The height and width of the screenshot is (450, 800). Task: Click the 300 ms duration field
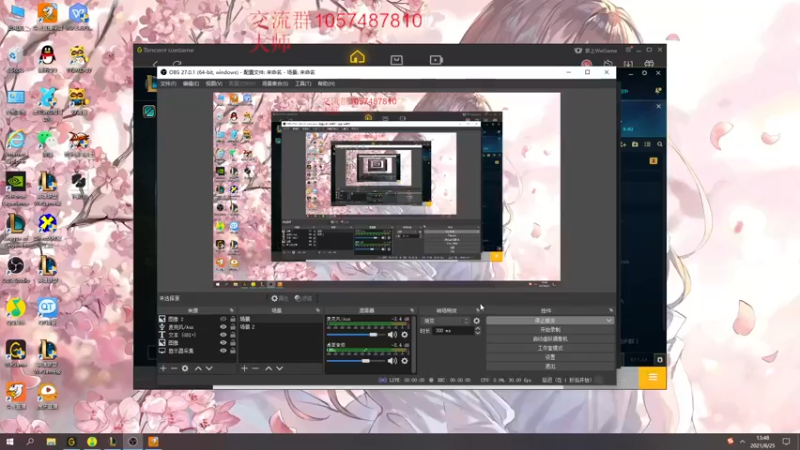coord(453,331)
